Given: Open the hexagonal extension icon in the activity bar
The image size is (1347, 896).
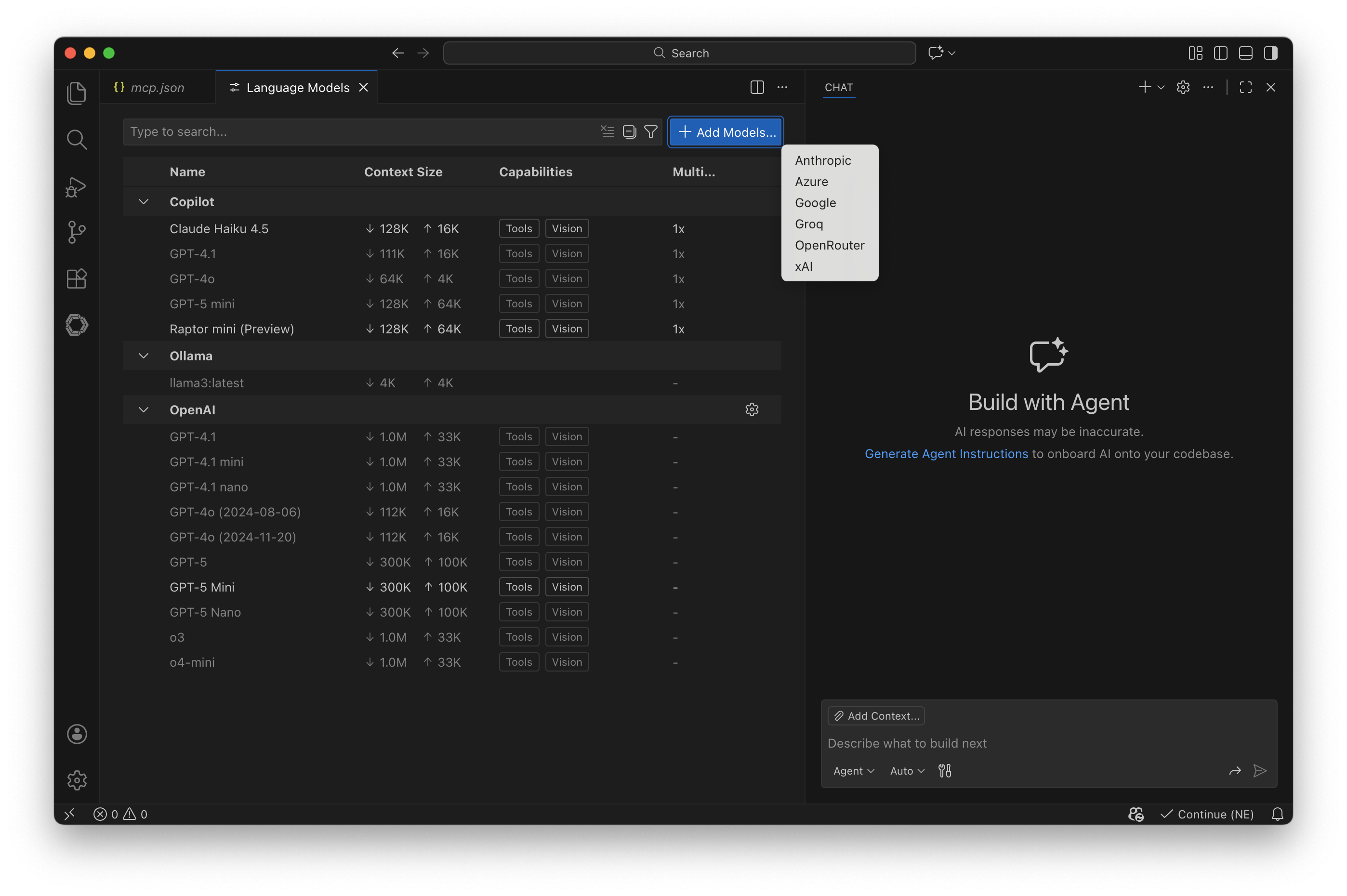Looking at the screenshot, I should (x=77, y=325).
